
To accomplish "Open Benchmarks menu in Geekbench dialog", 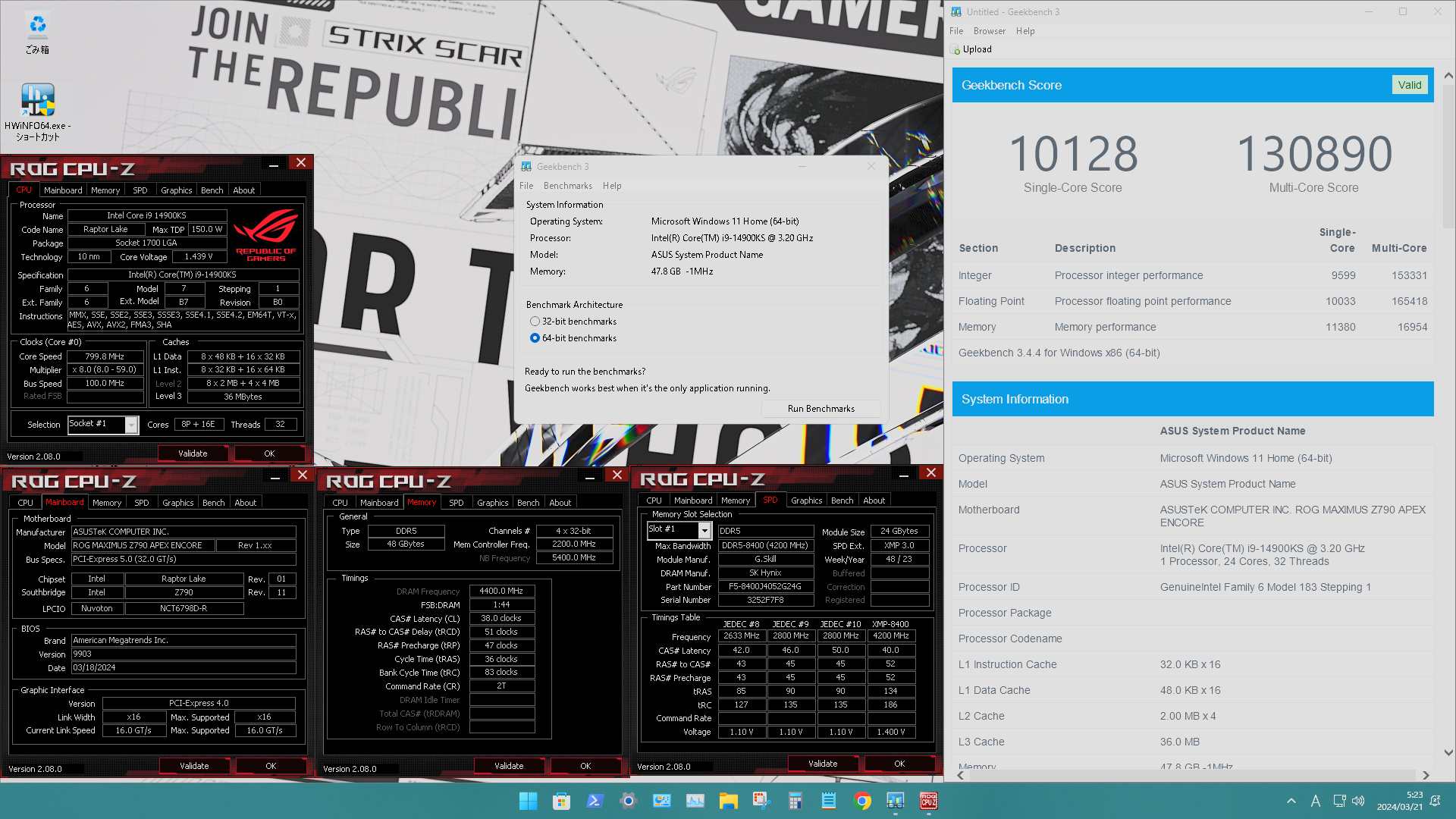I will click(568, 186).
